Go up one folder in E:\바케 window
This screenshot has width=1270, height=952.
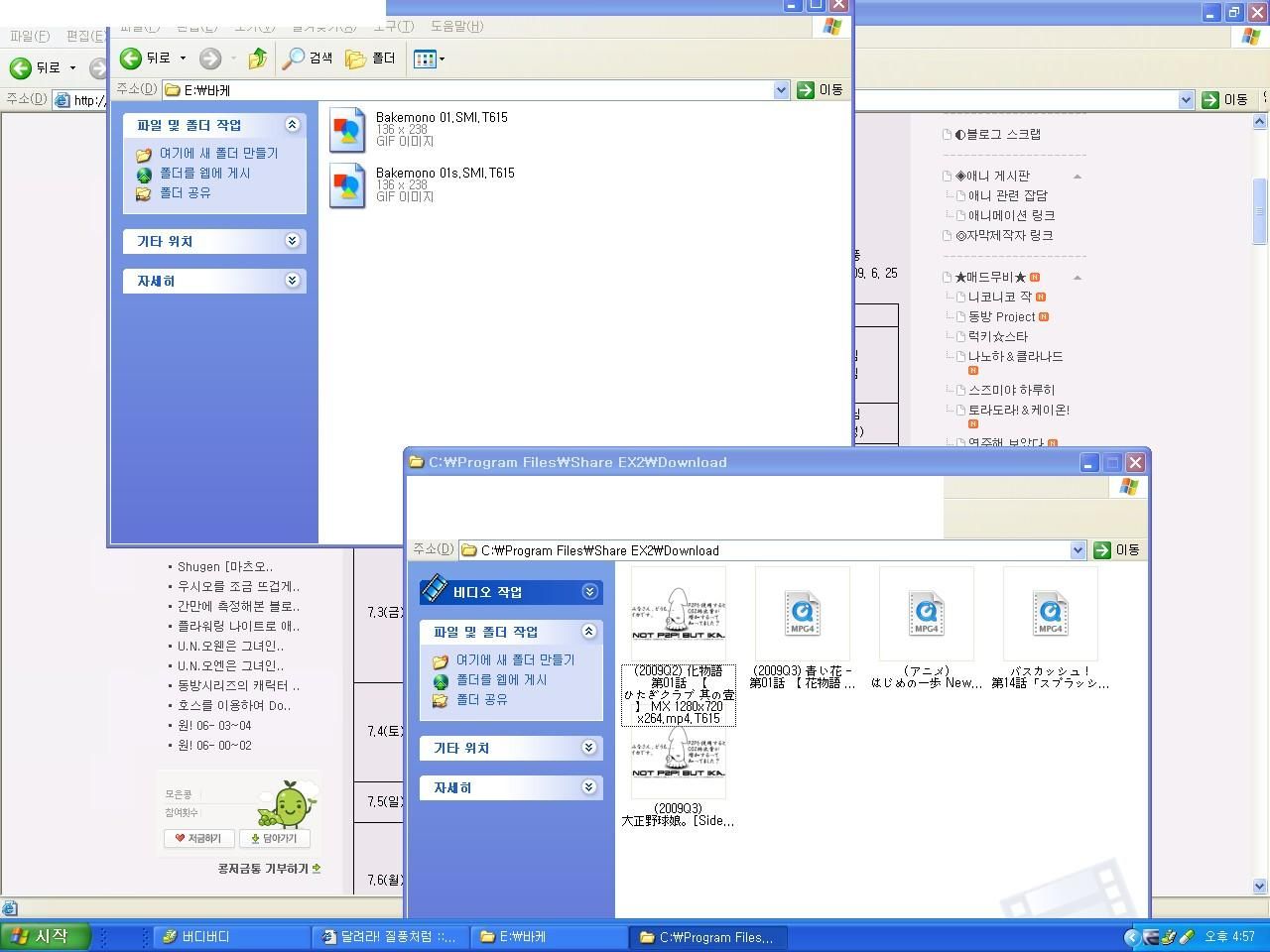click(257, 59)
